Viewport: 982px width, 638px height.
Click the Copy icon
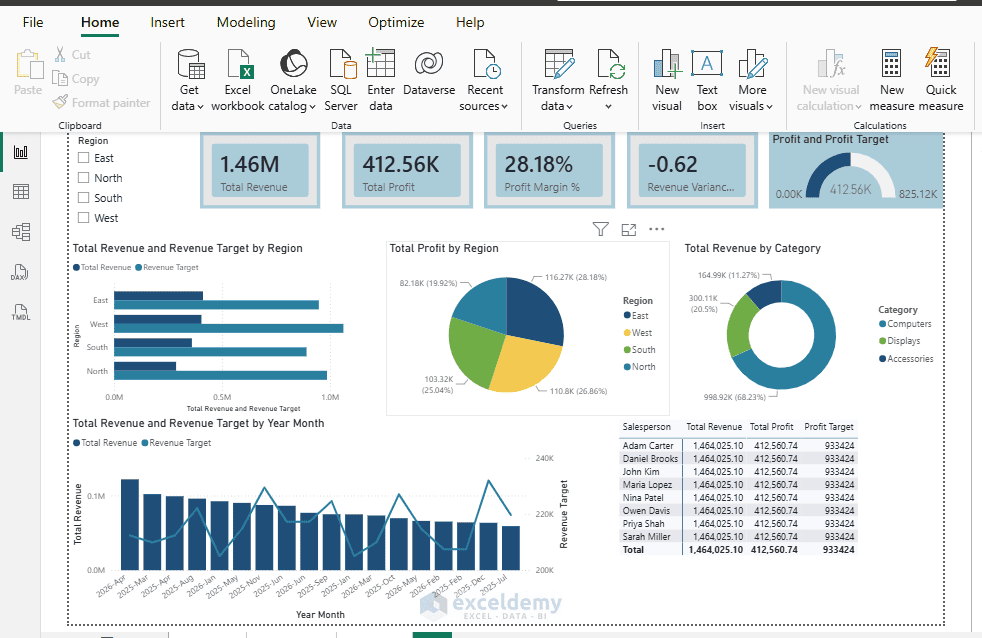(x=60, y=78)
